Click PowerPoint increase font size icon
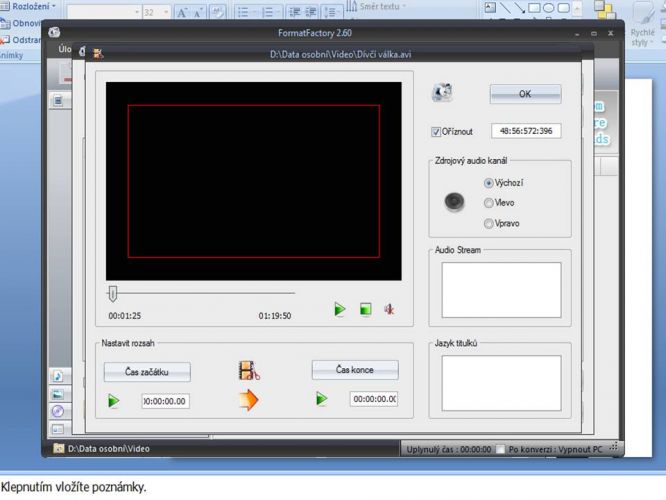Image resolution: width=666 pixels, height=500 pixels. tap(182, 13)
